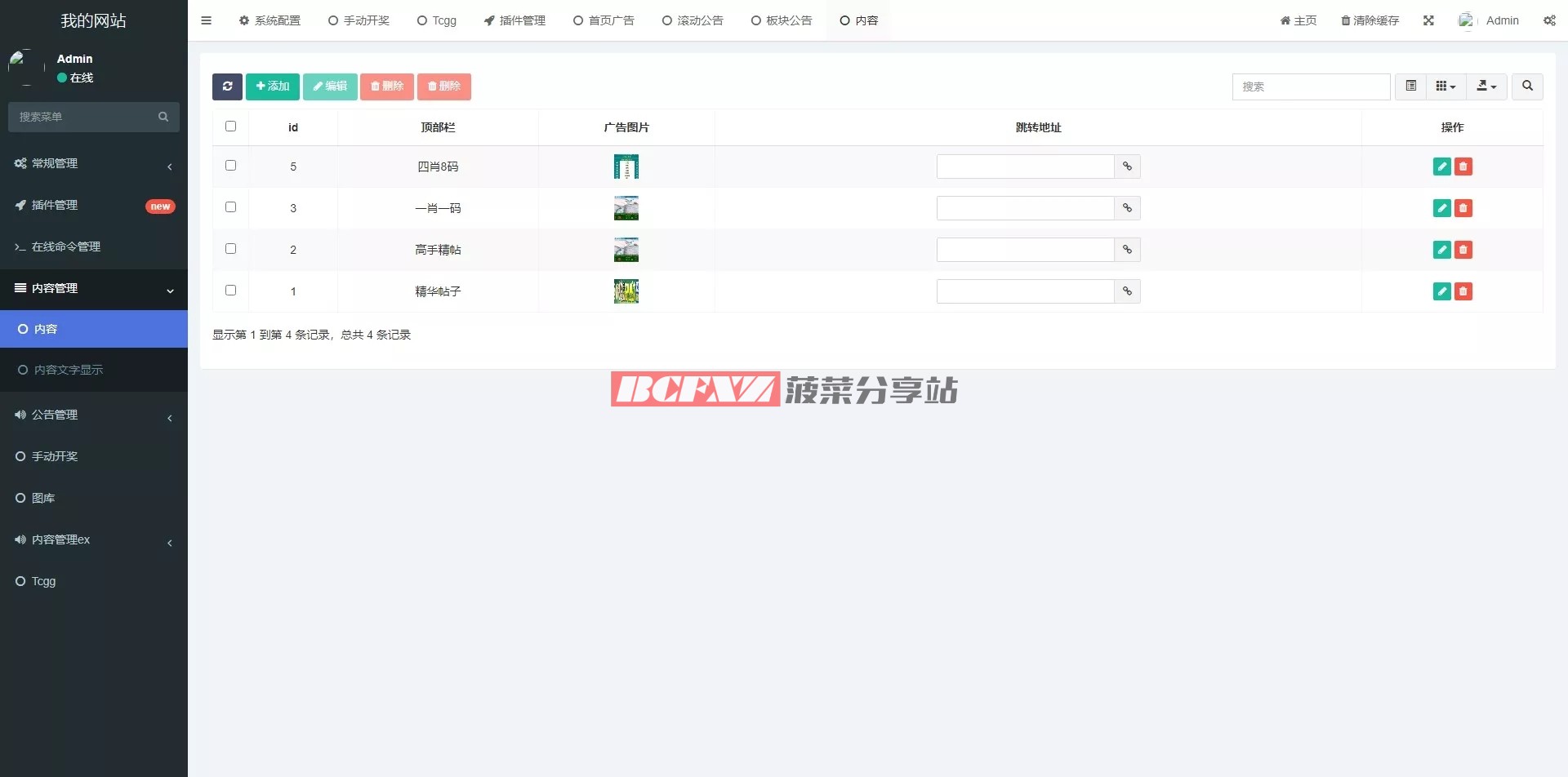
Task: Expand the 常规管理 sidebar menu
Action: [x=93, y=164]
